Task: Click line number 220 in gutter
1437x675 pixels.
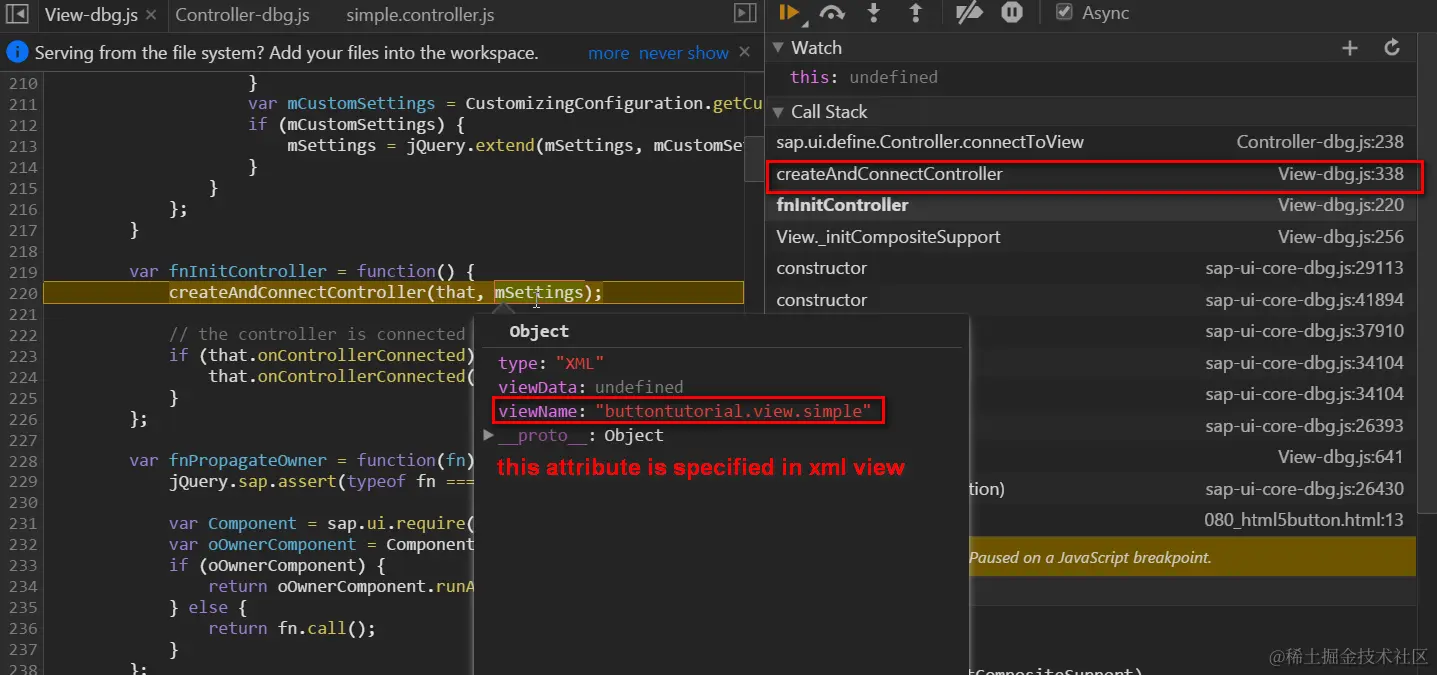Action: coord(21,293)
